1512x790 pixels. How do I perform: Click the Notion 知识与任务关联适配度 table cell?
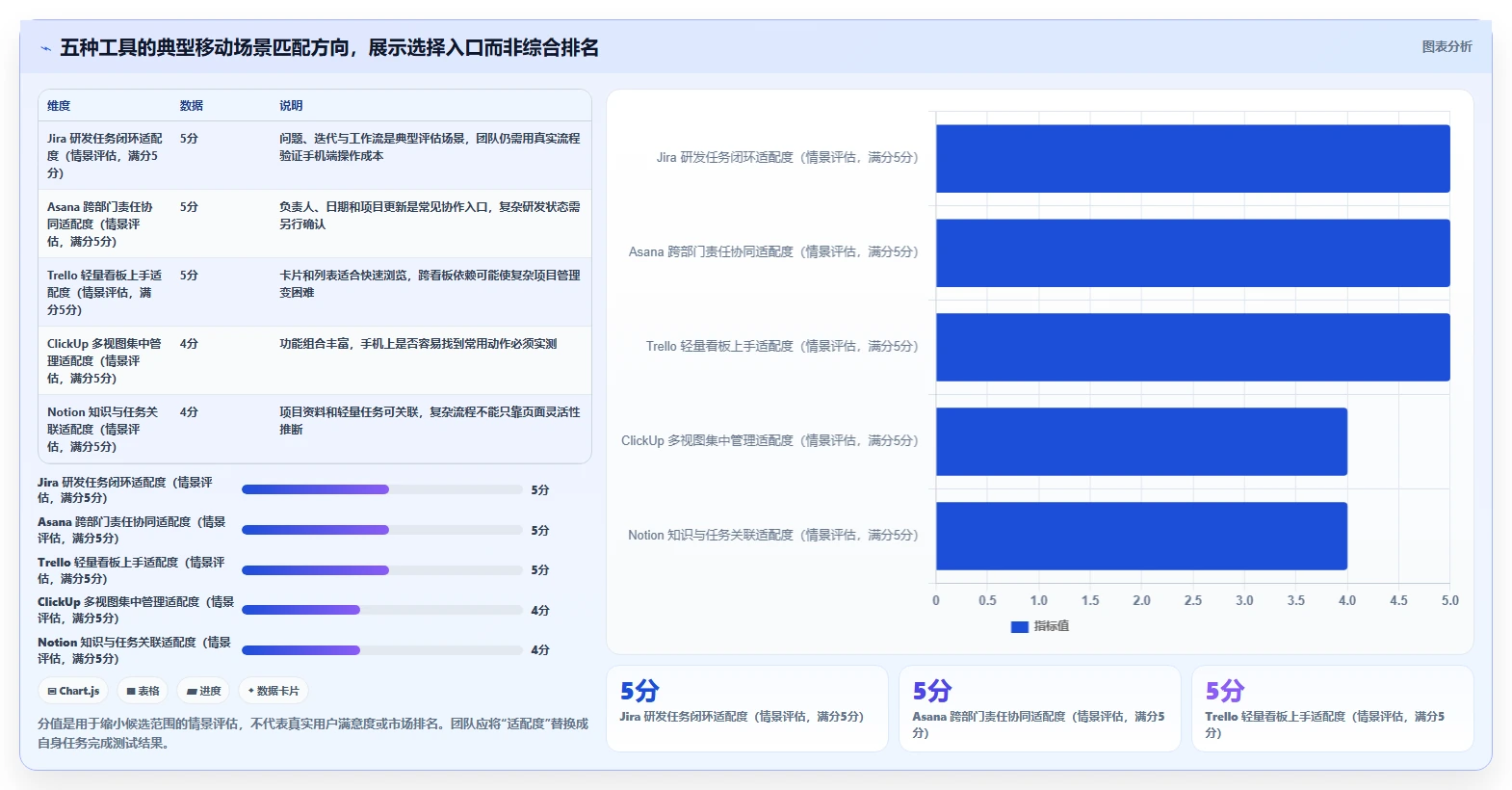point(103,430)
